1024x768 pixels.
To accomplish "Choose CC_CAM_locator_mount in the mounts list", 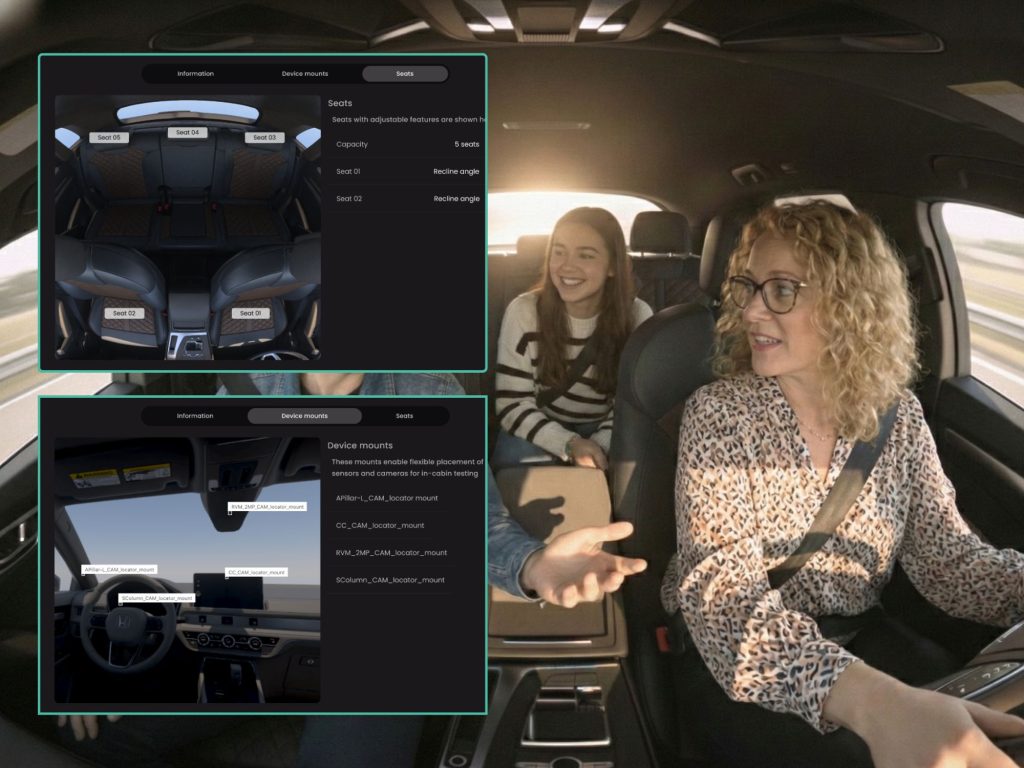I will click(x=380, y=526).
